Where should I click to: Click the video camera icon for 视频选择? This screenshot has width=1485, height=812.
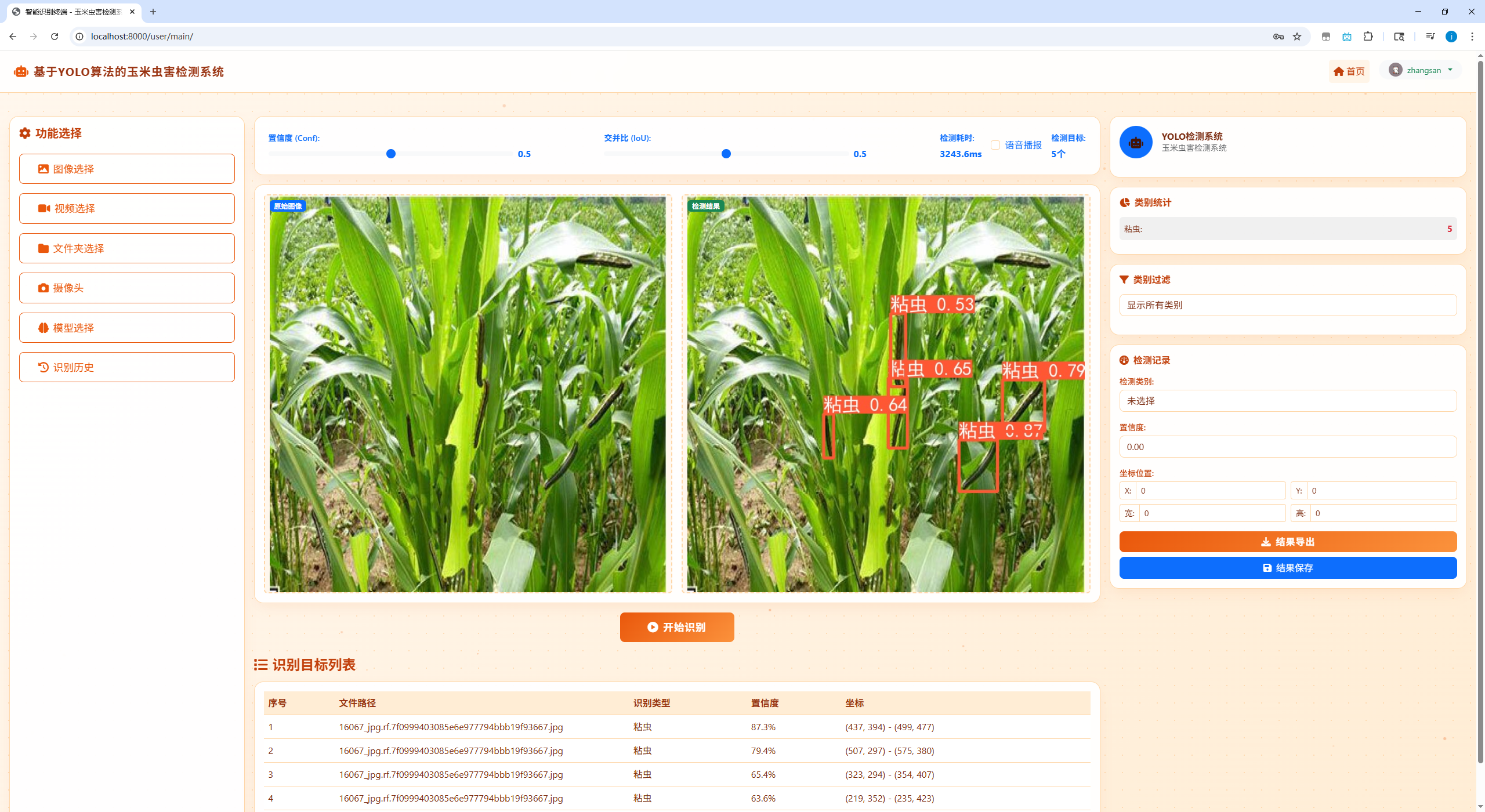[44, 208]
